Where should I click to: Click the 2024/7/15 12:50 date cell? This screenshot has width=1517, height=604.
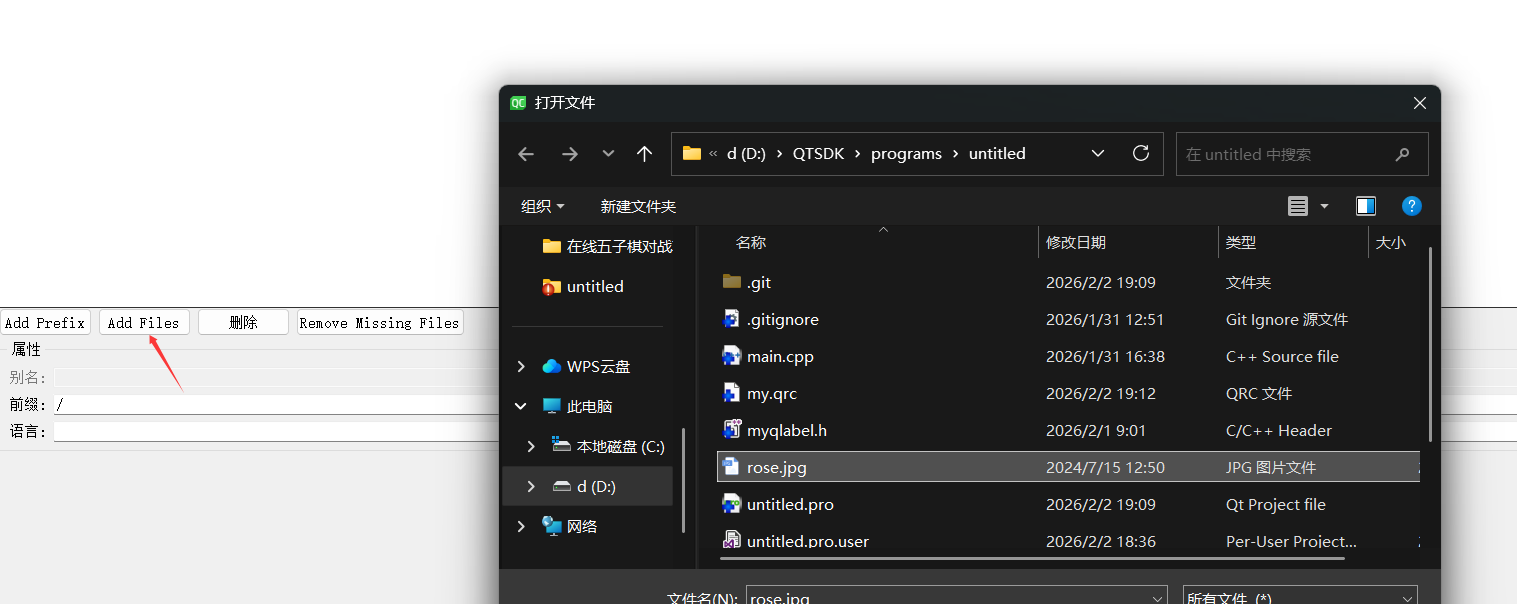[1105, 467]
